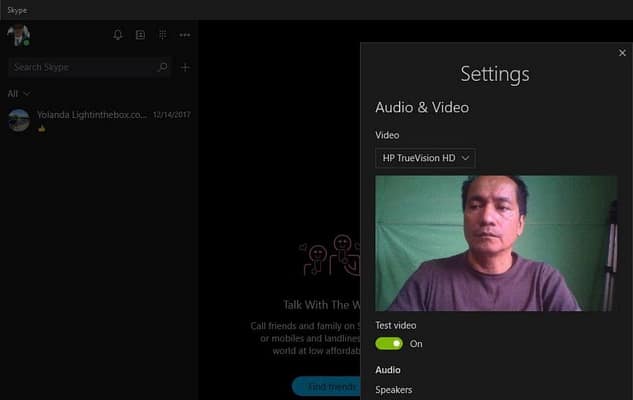Image resolution: width=633 pixels, height=400 pixels.
Task: Click the Audio & Video heading
Action: coord(422,107)
